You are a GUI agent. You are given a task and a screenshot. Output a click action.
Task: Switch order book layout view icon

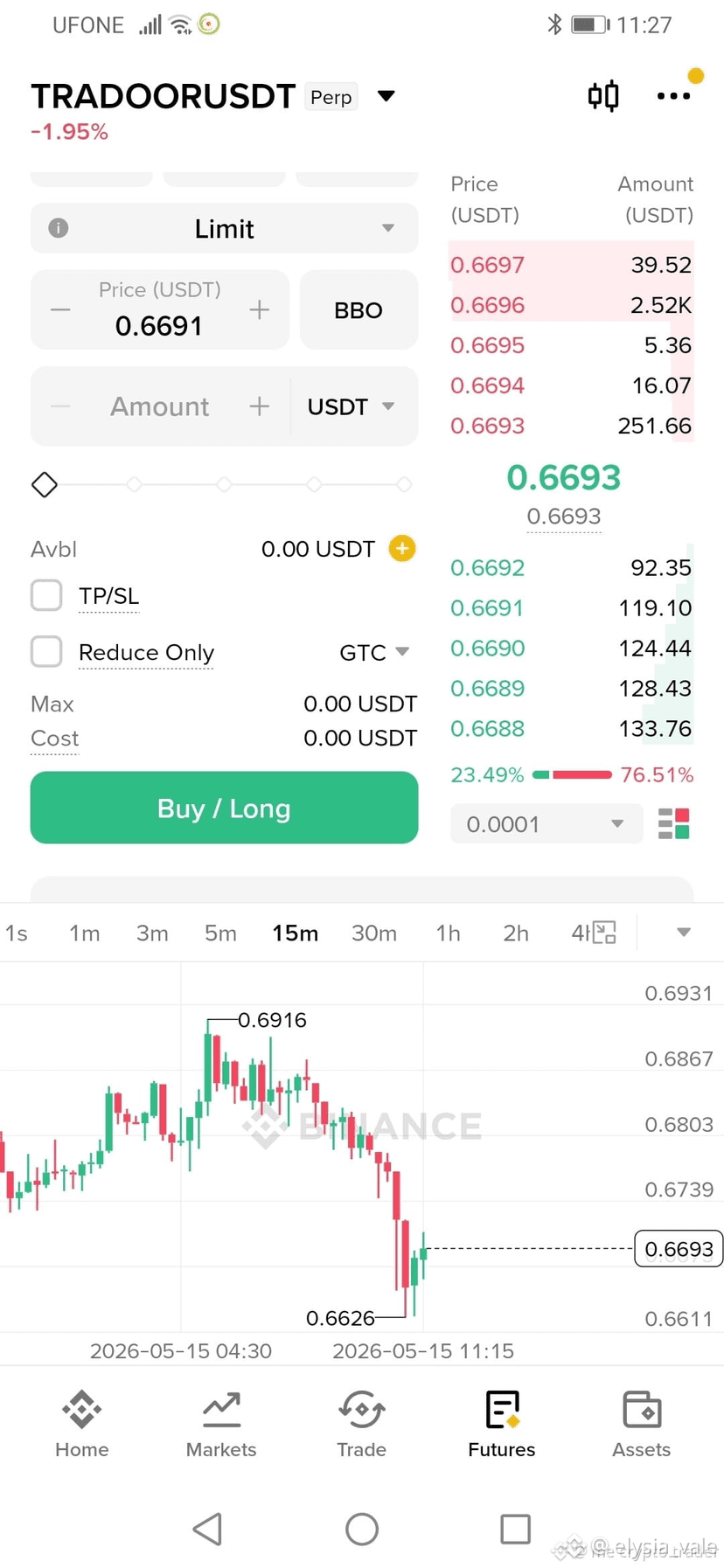point(673,823)
